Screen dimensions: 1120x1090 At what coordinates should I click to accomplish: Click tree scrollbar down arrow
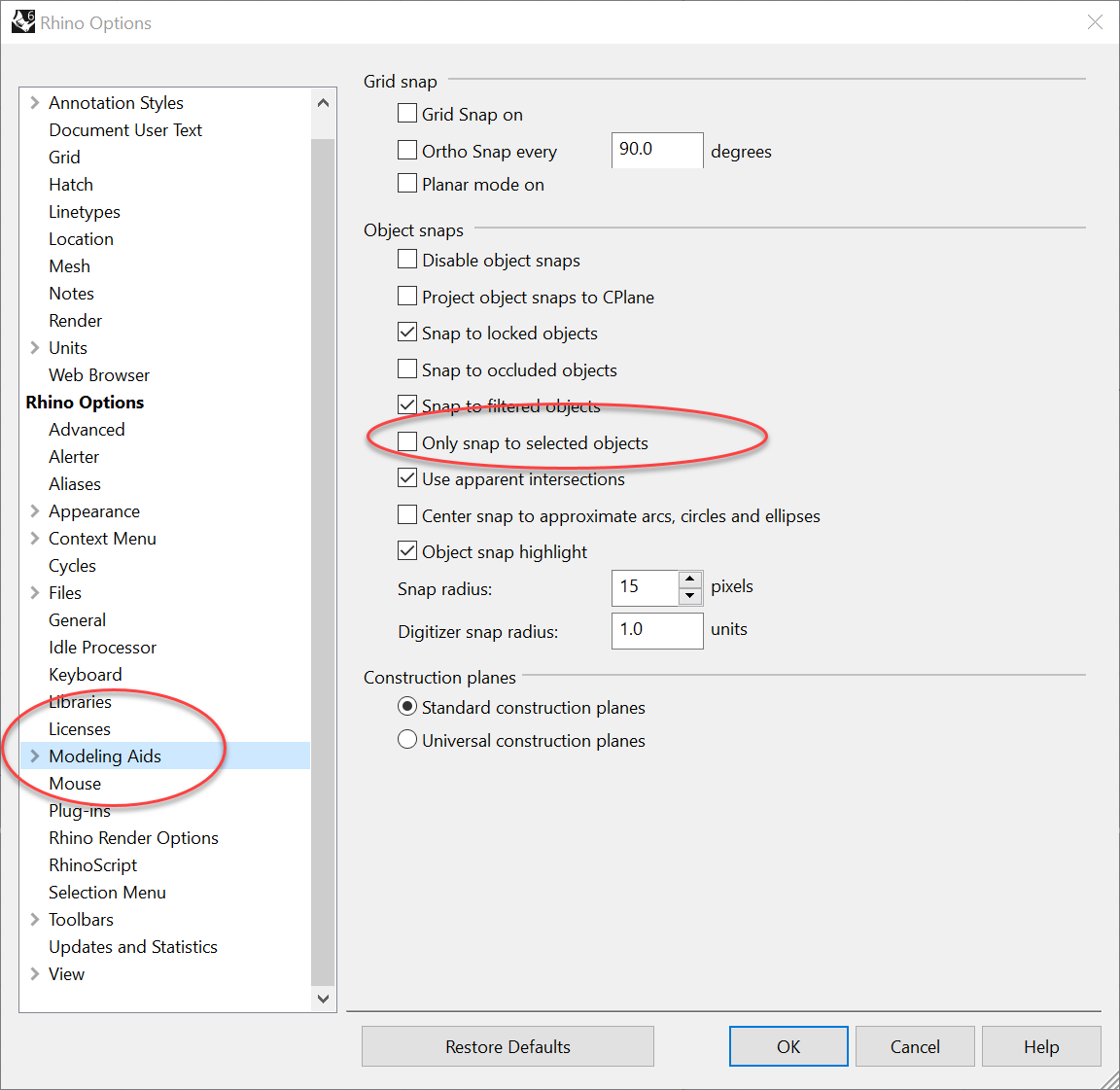tap(323, 998)
